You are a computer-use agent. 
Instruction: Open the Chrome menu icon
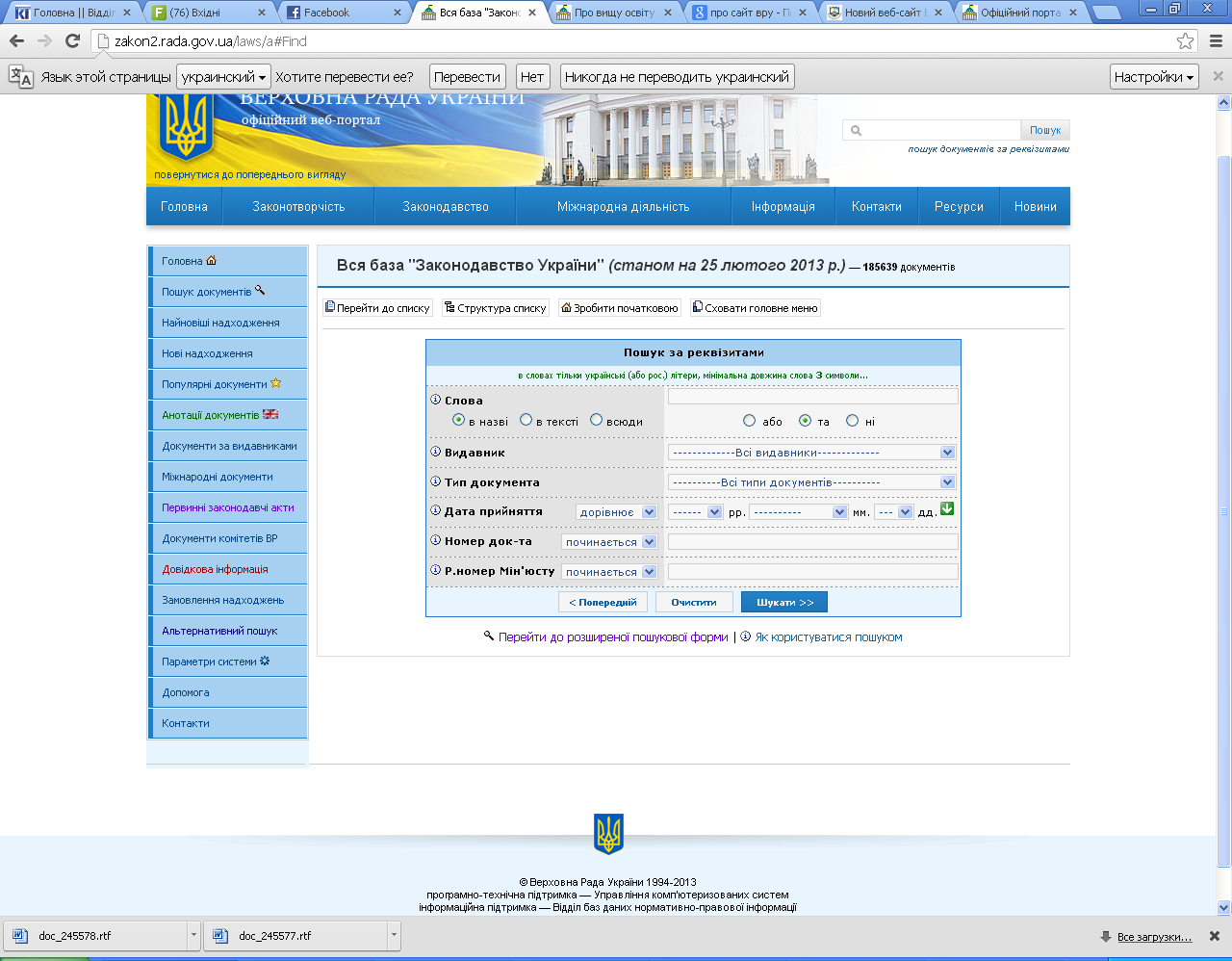[1217, 41]
